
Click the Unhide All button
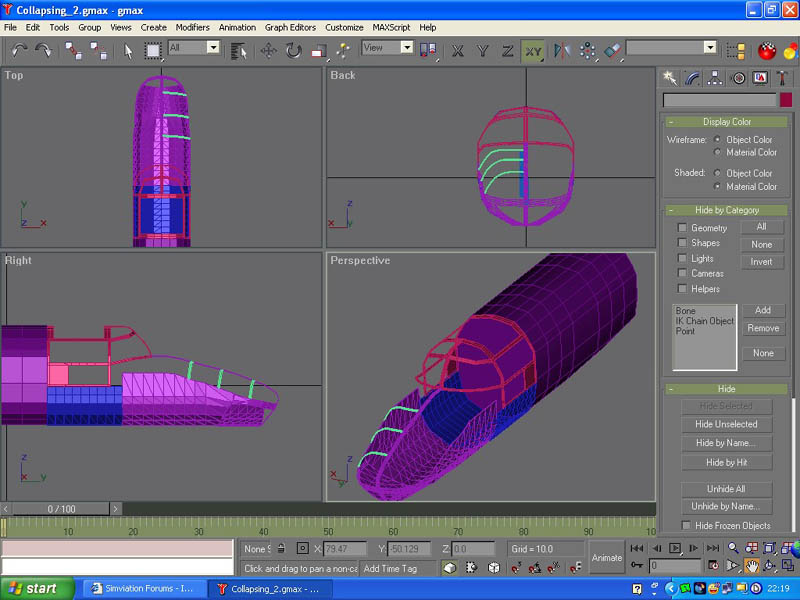(726, 489)
